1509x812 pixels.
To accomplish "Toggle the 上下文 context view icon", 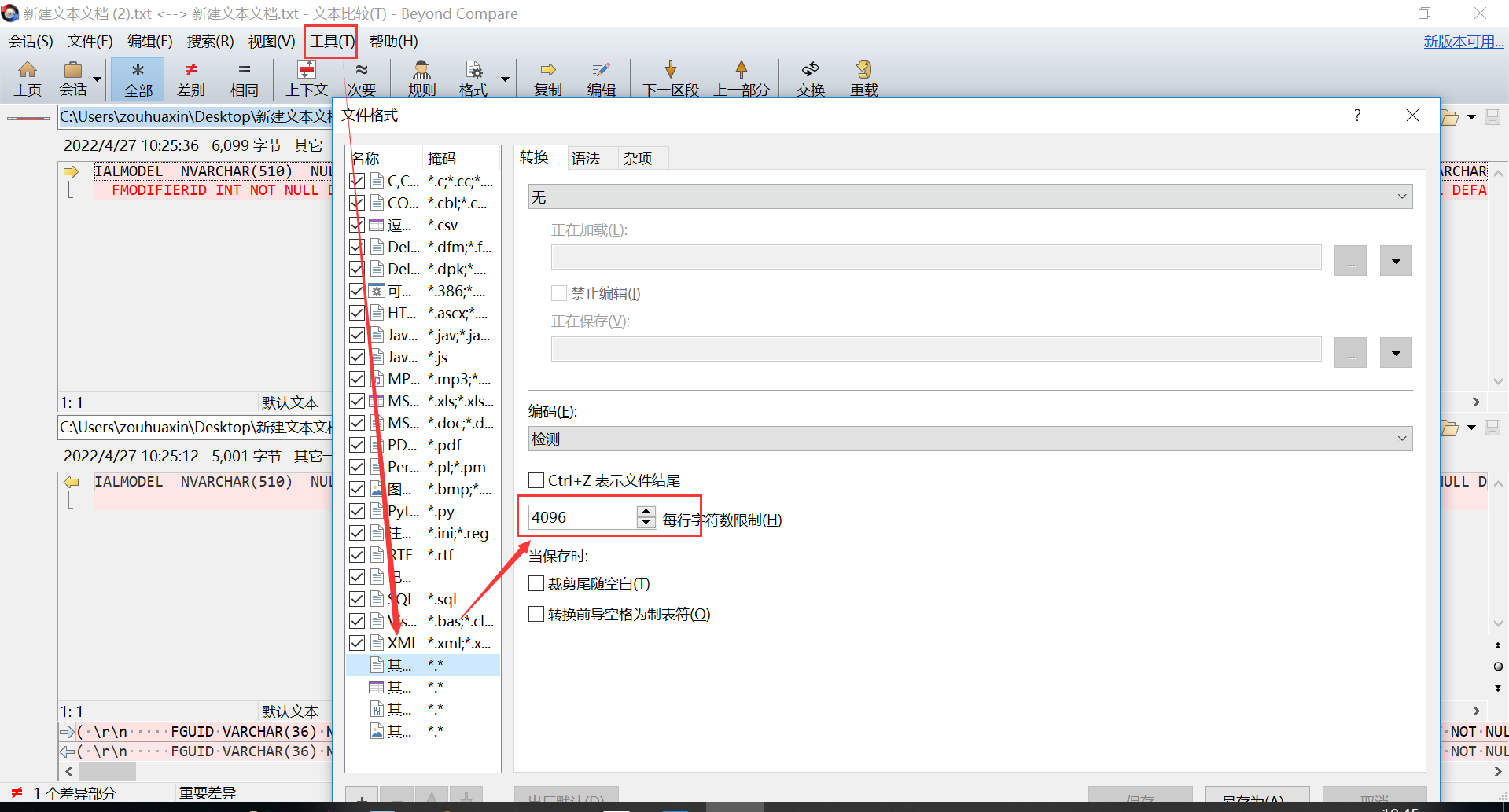I will [307, 79].
